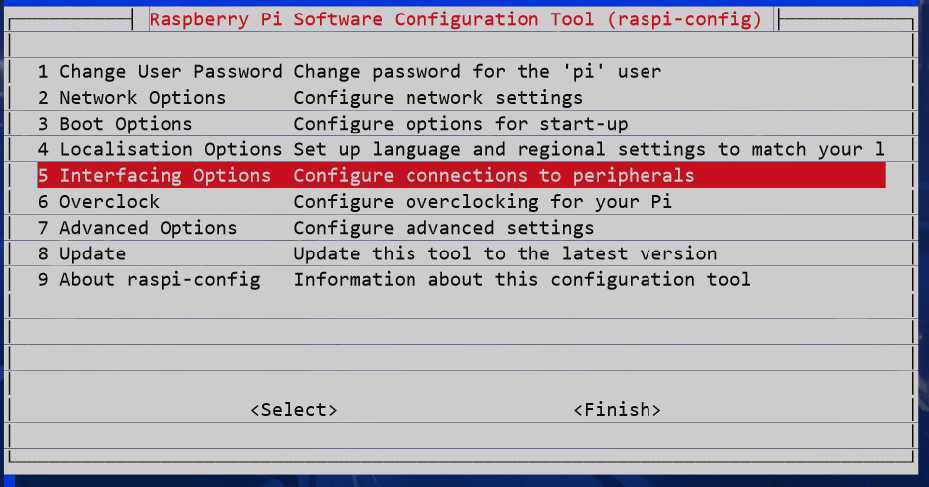This screenshot has height=487, width=929.
Task: Click 'Update this tool to the latest version' text
Action: click(505, 254)
